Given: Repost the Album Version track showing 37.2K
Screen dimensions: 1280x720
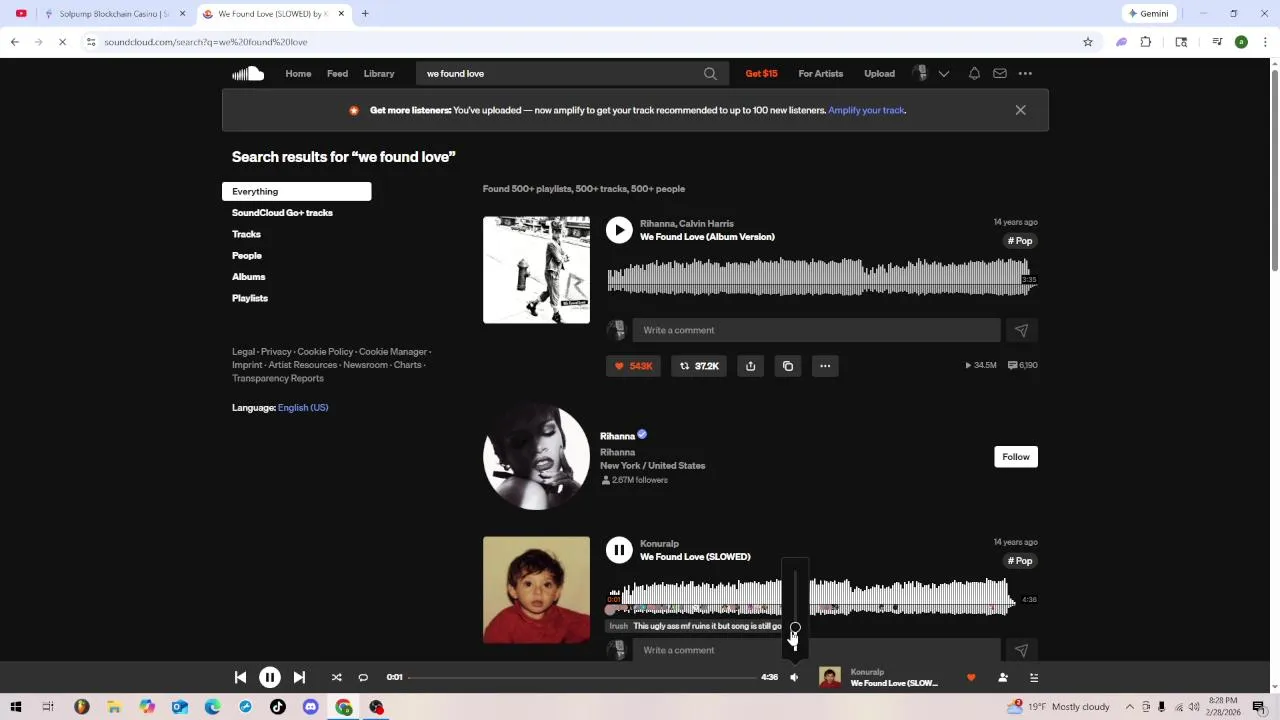Looking at the screenshot, I should pyautogui.click(x=699, y=366).
